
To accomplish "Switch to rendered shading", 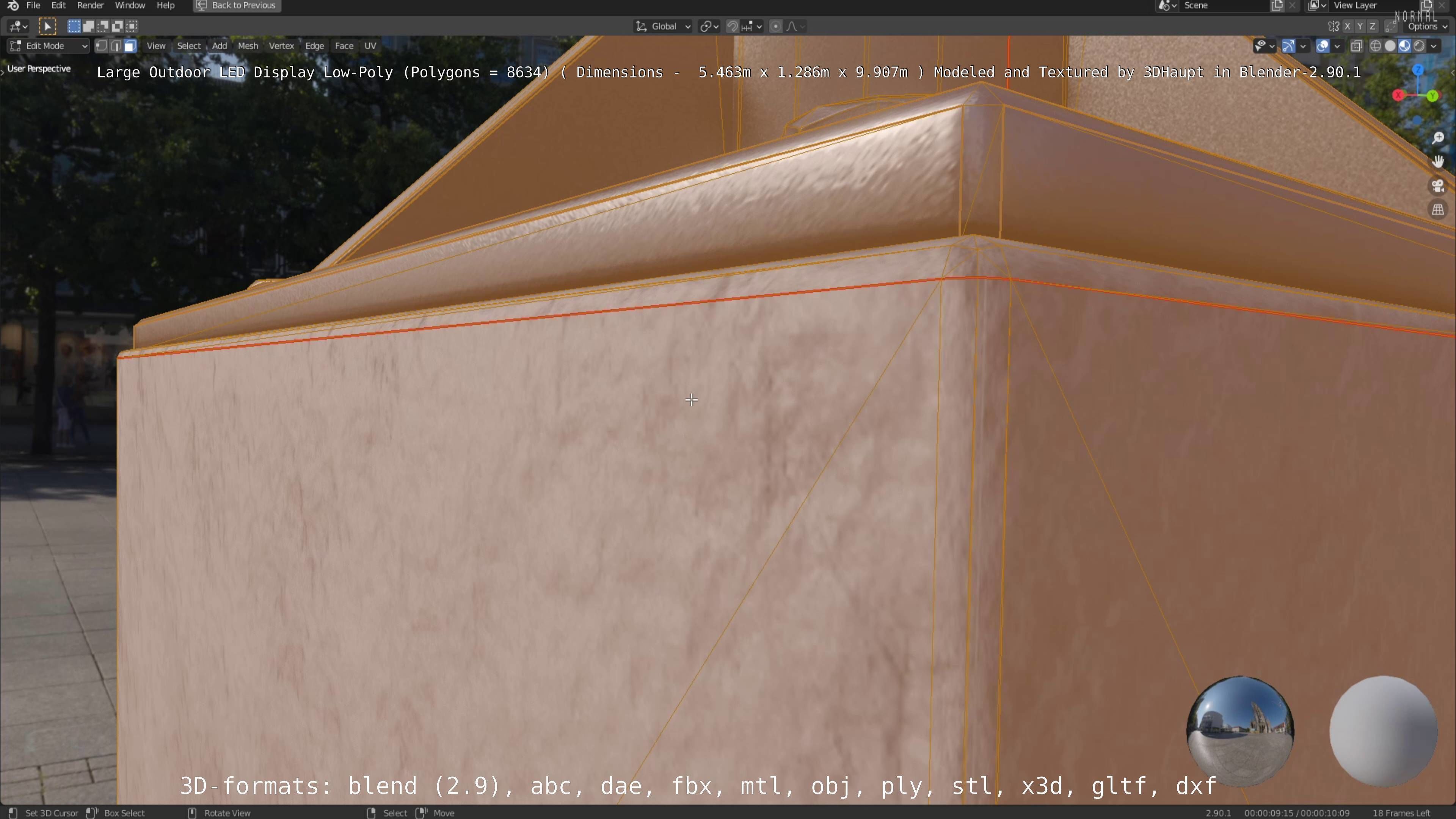I will click(1419, 46).
